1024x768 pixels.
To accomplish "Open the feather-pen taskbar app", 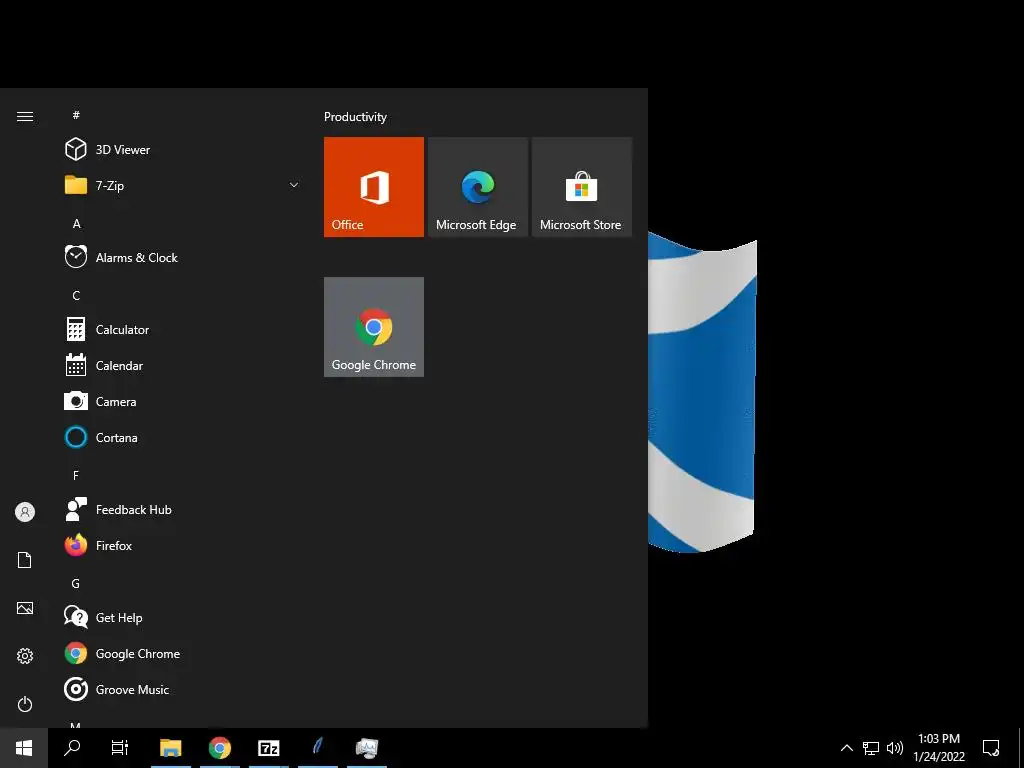I will 318,748.
